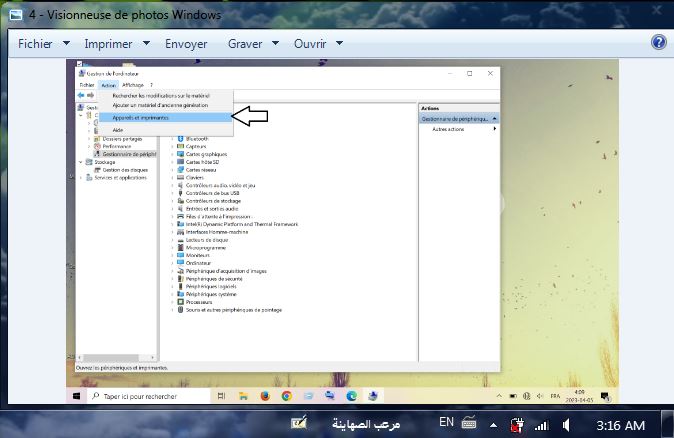
Task: Select pictured Entrées et sorties audio row
Action: (207, 208)
